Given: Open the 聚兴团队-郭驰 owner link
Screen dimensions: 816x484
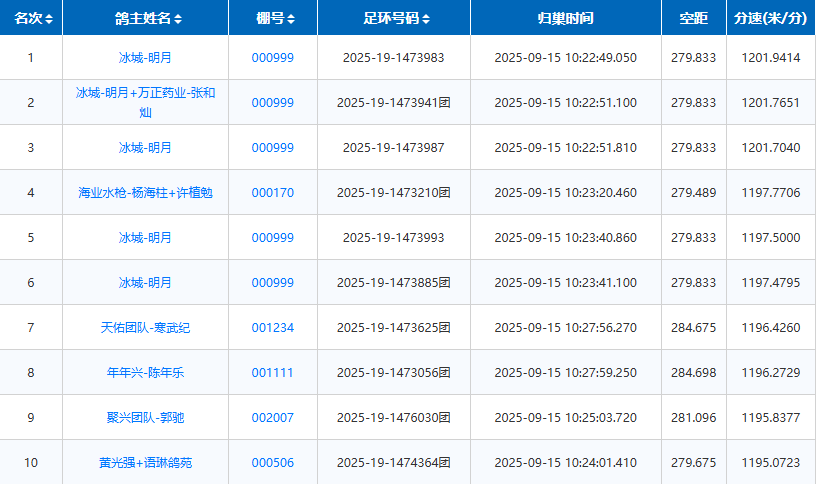Looking at the screenshot, I should 145,417.
